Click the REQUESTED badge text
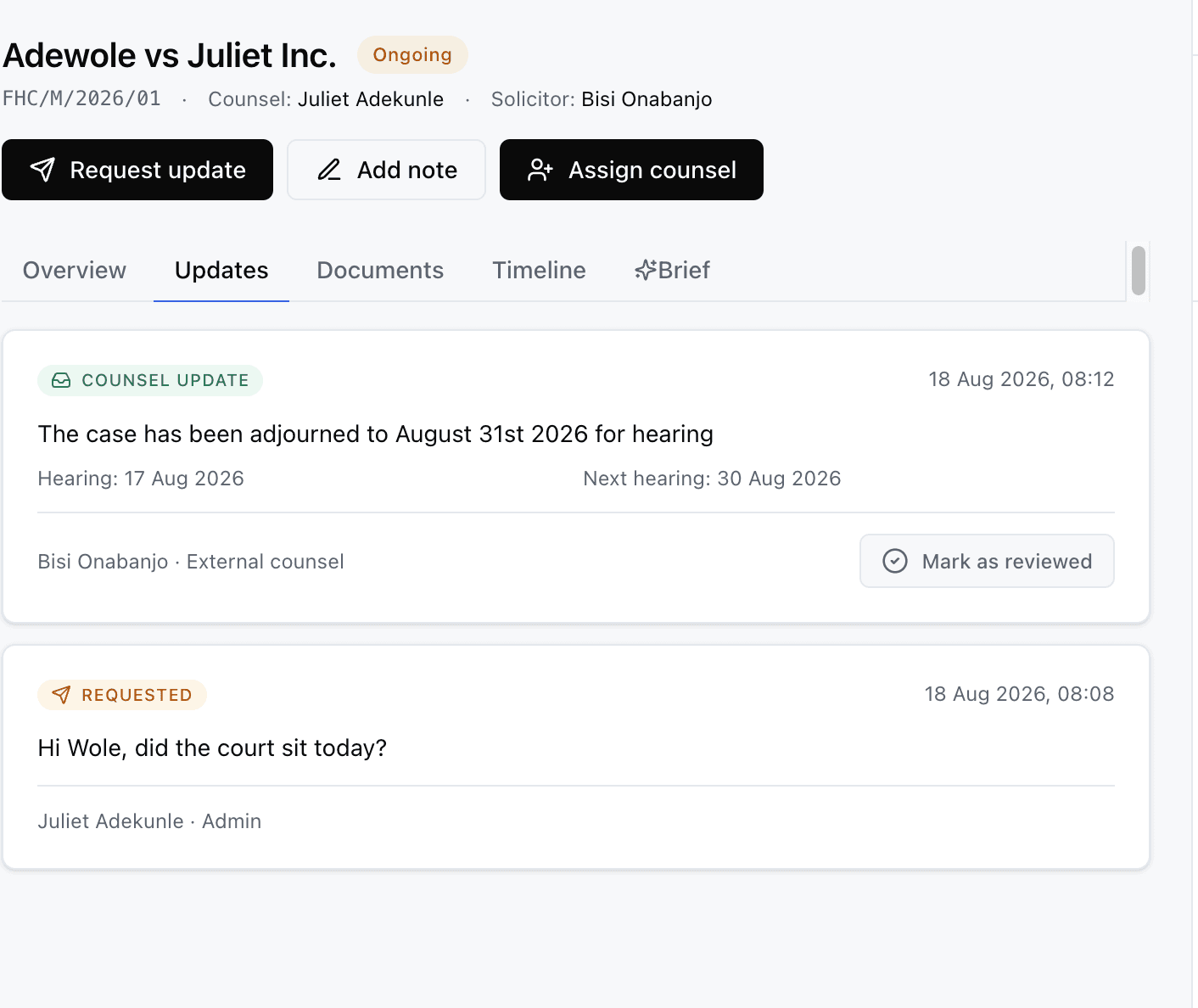The height and width of the screenshot is (1008, 1198). [x=137, y=695]
